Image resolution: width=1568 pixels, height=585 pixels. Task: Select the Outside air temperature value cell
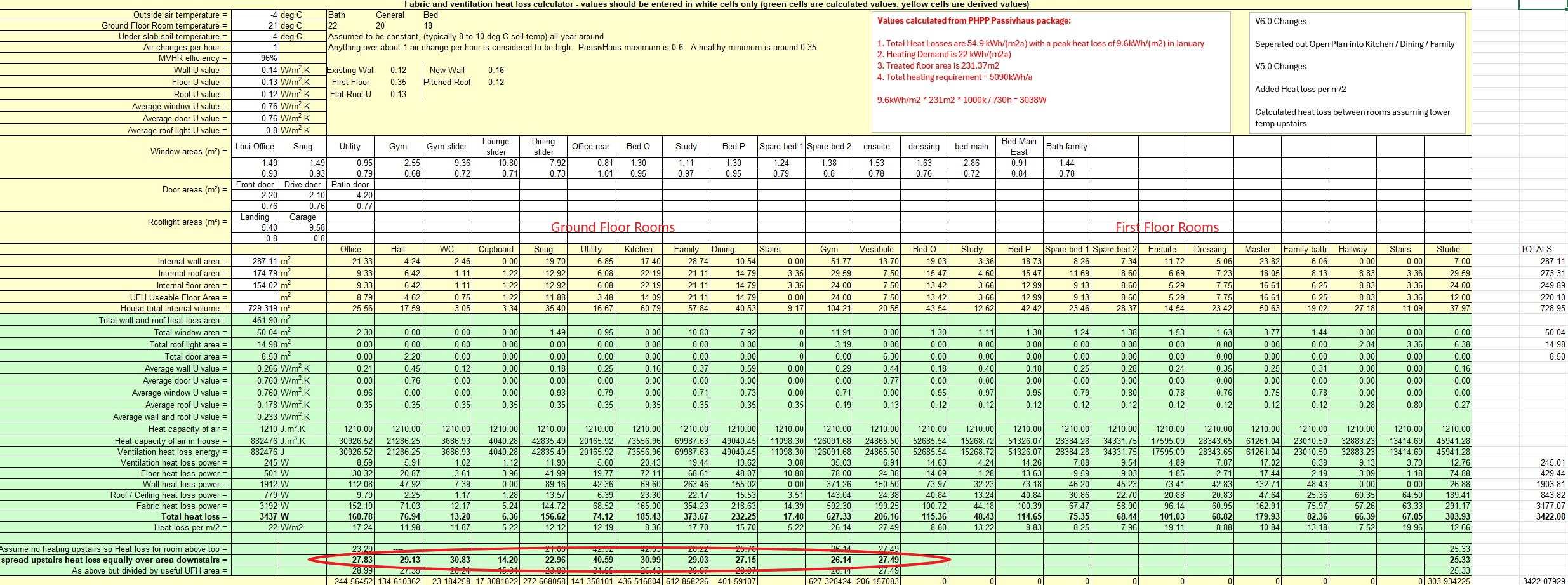(x=255, y=15)
